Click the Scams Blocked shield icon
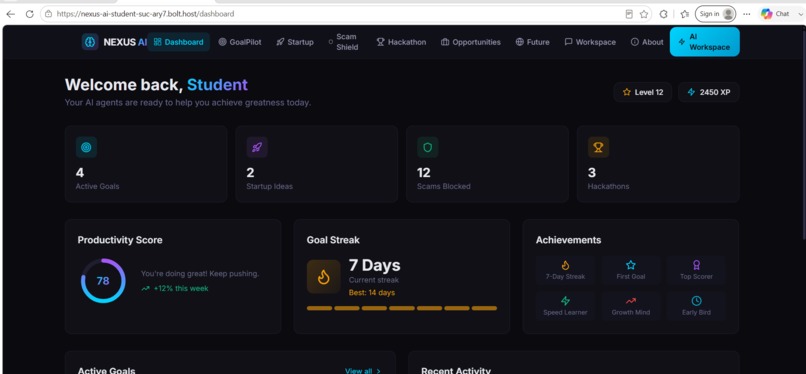The image size is (806, 374). (428, 147)
